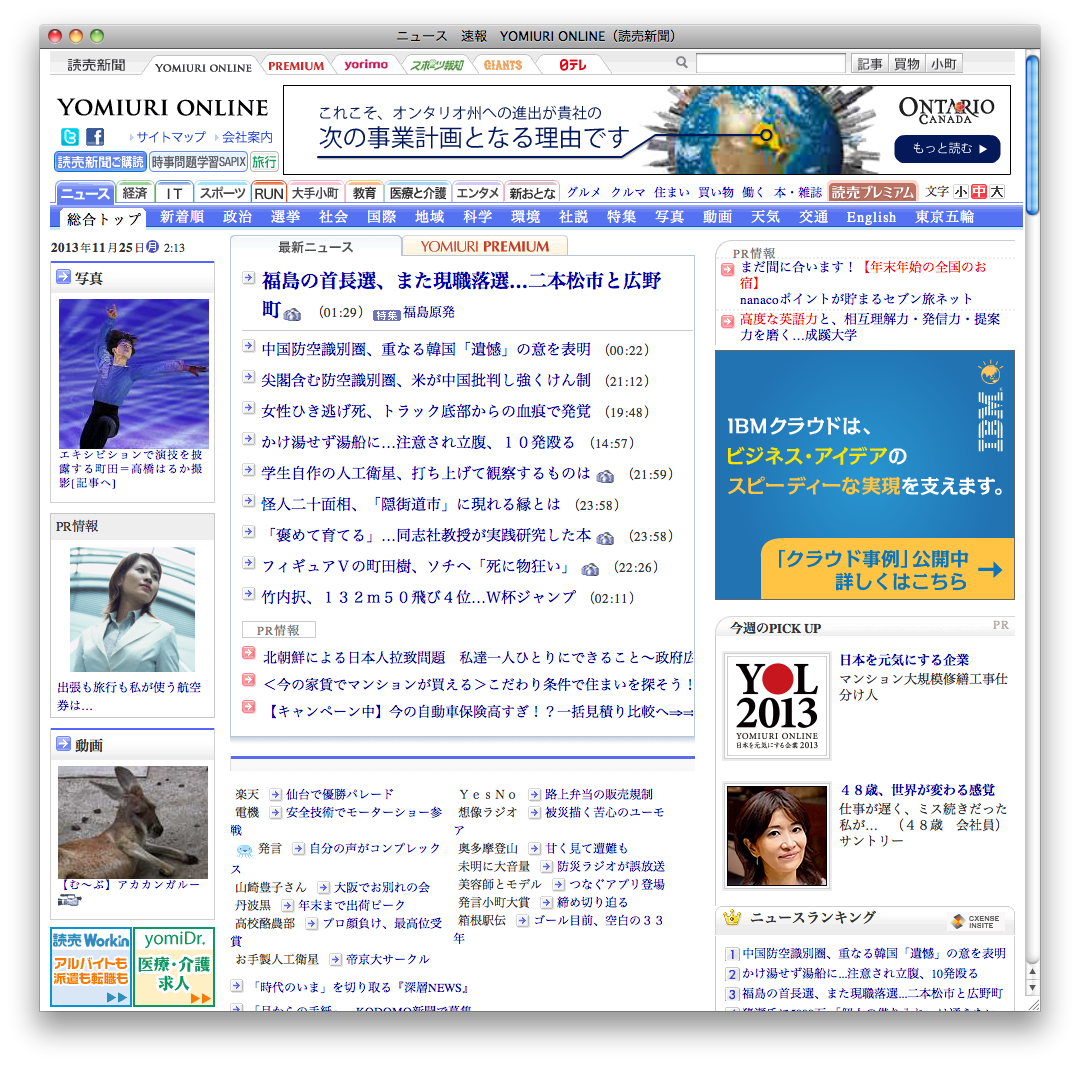Choose the 買物 search scope button
This screenshot has width=1080, height=1066.
point(906,64)
